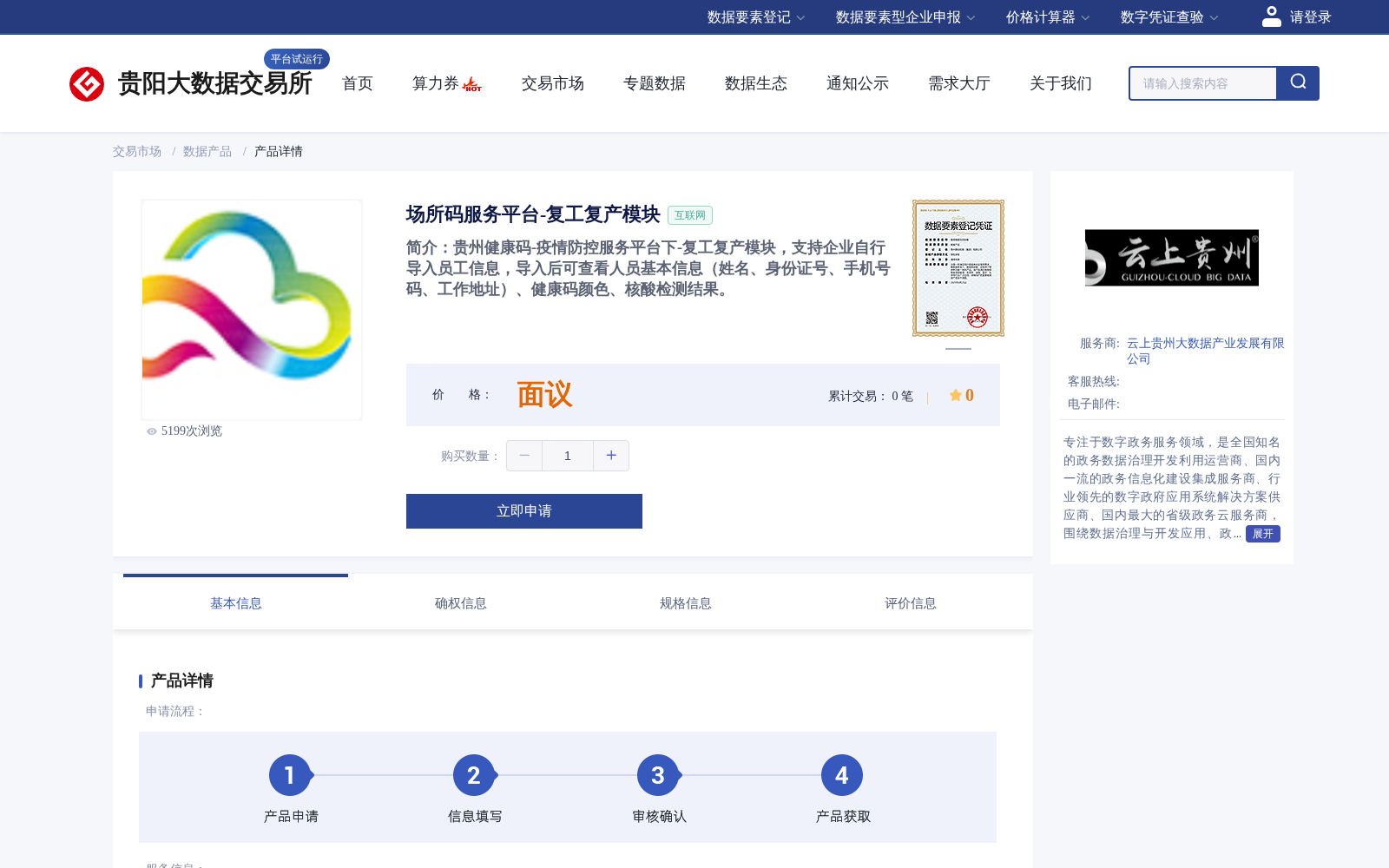Open the 数据要素登记 dropdown
Viewport: 1389px width, 868px height.
coord(756,17)
